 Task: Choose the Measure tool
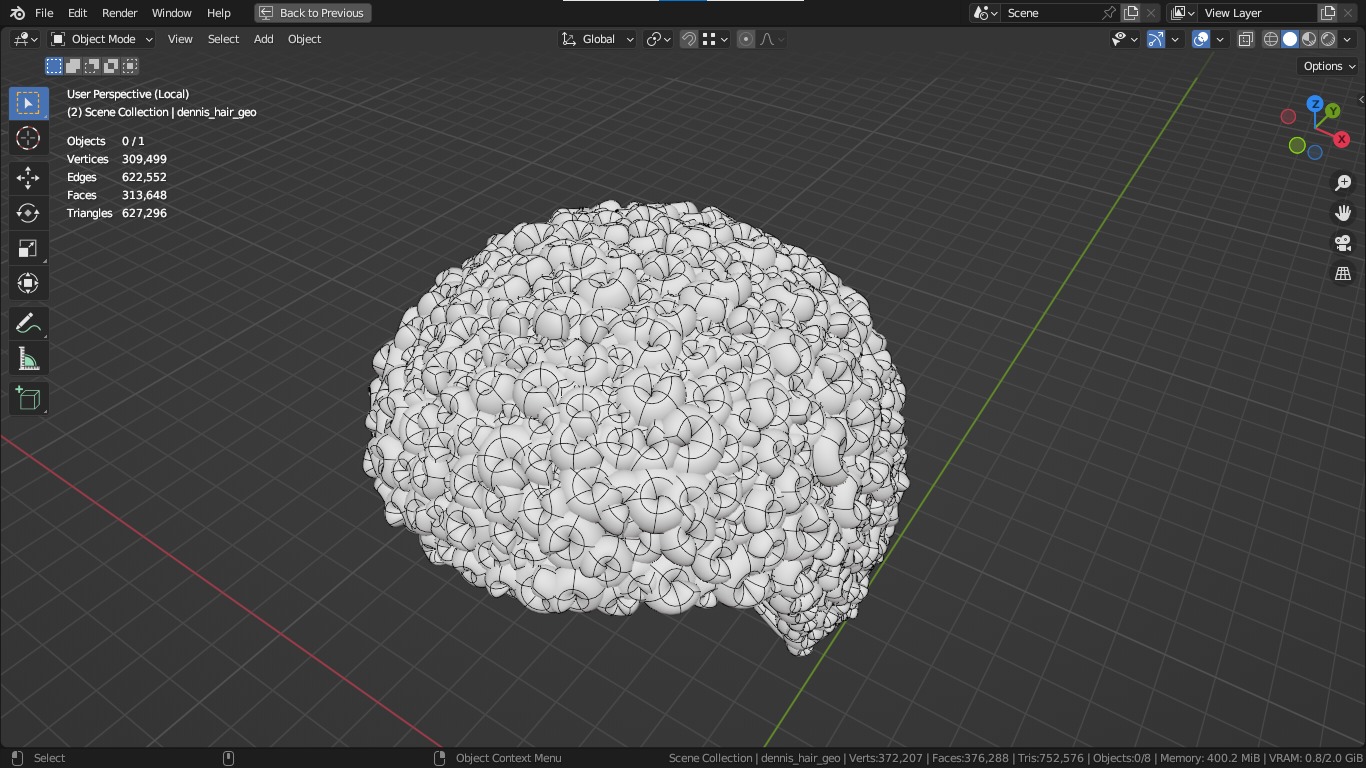coord(28,359)
